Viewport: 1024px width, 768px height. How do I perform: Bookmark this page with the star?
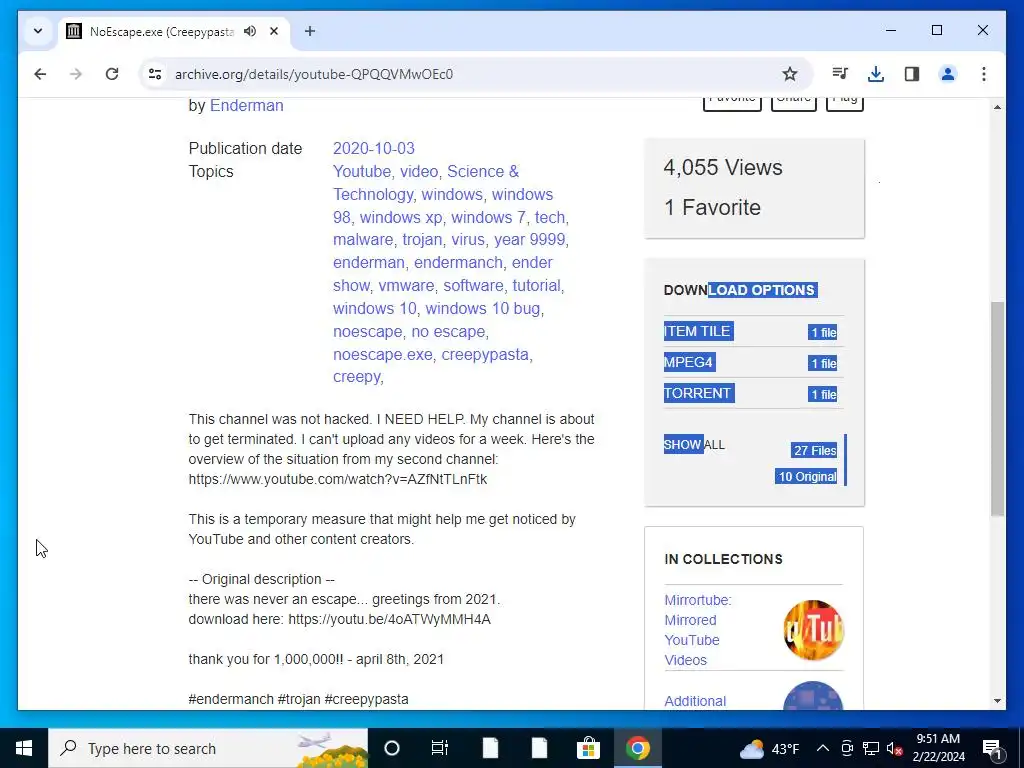click(790, 74)
